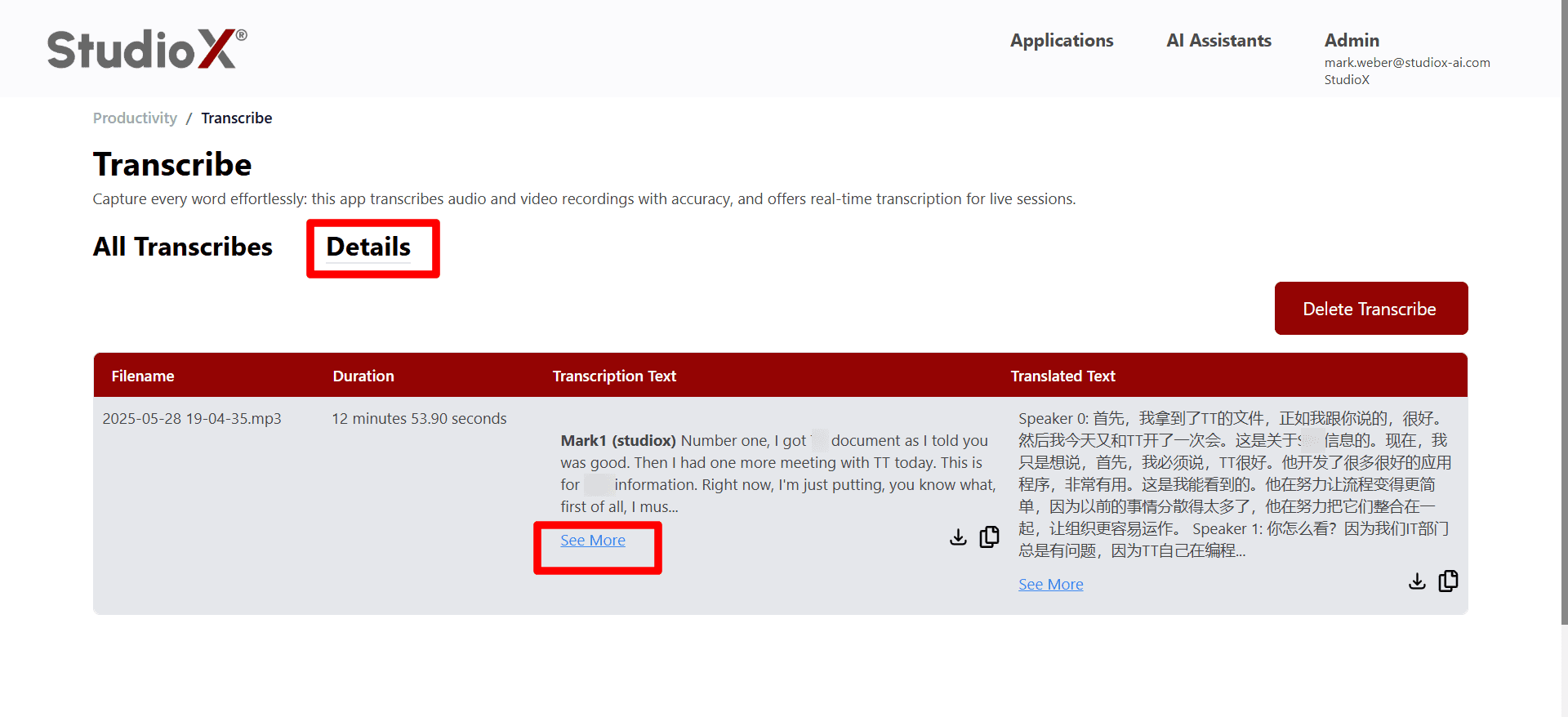
Task: Expand translated text with See More
Action: (1050, 585)
